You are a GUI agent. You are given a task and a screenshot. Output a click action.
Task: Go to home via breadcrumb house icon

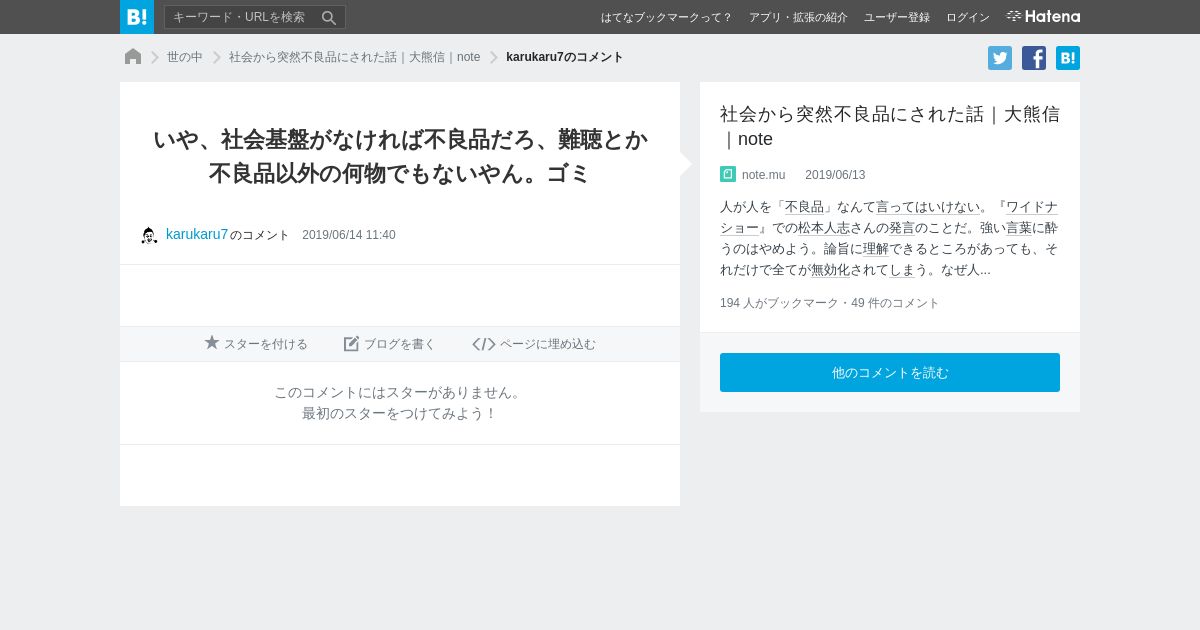point(133,57)
